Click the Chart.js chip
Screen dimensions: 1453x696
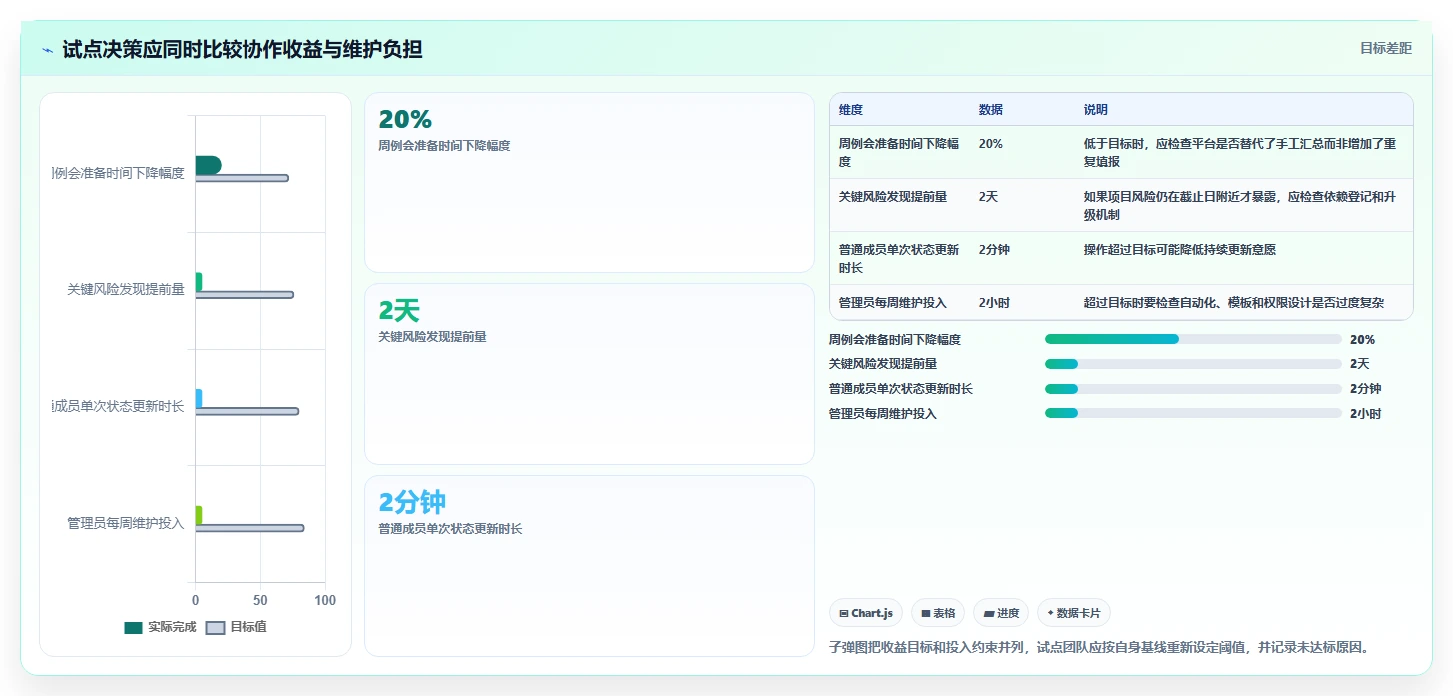point(866,613)
